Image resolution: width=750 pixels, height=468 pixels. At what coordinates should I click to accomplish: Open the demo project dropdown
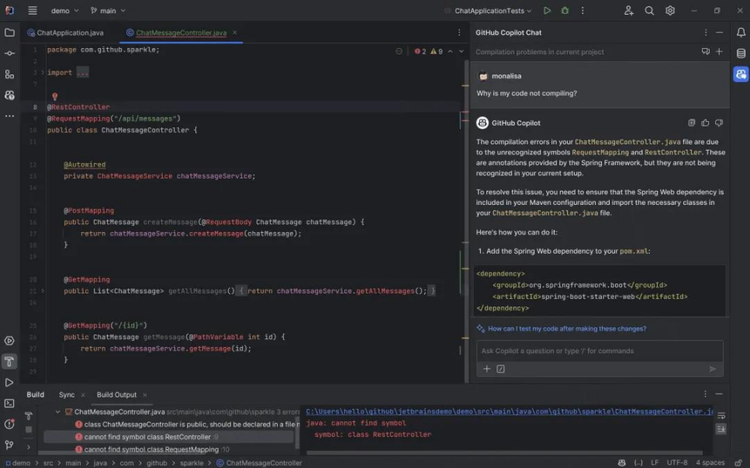(x=65, y=11)
